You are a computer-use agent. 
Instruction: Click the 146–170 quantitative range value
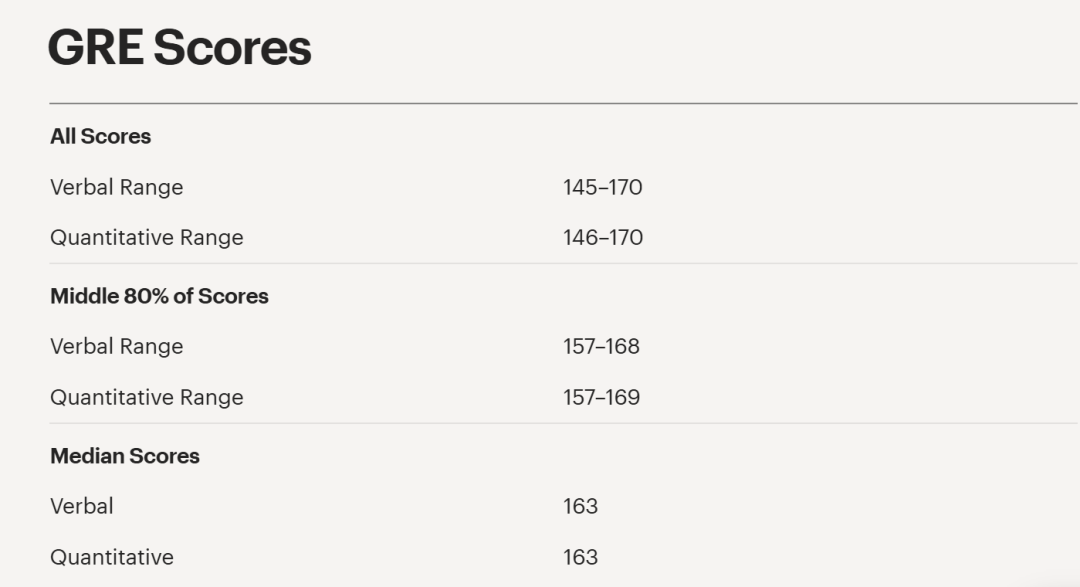tap(602, 238)
